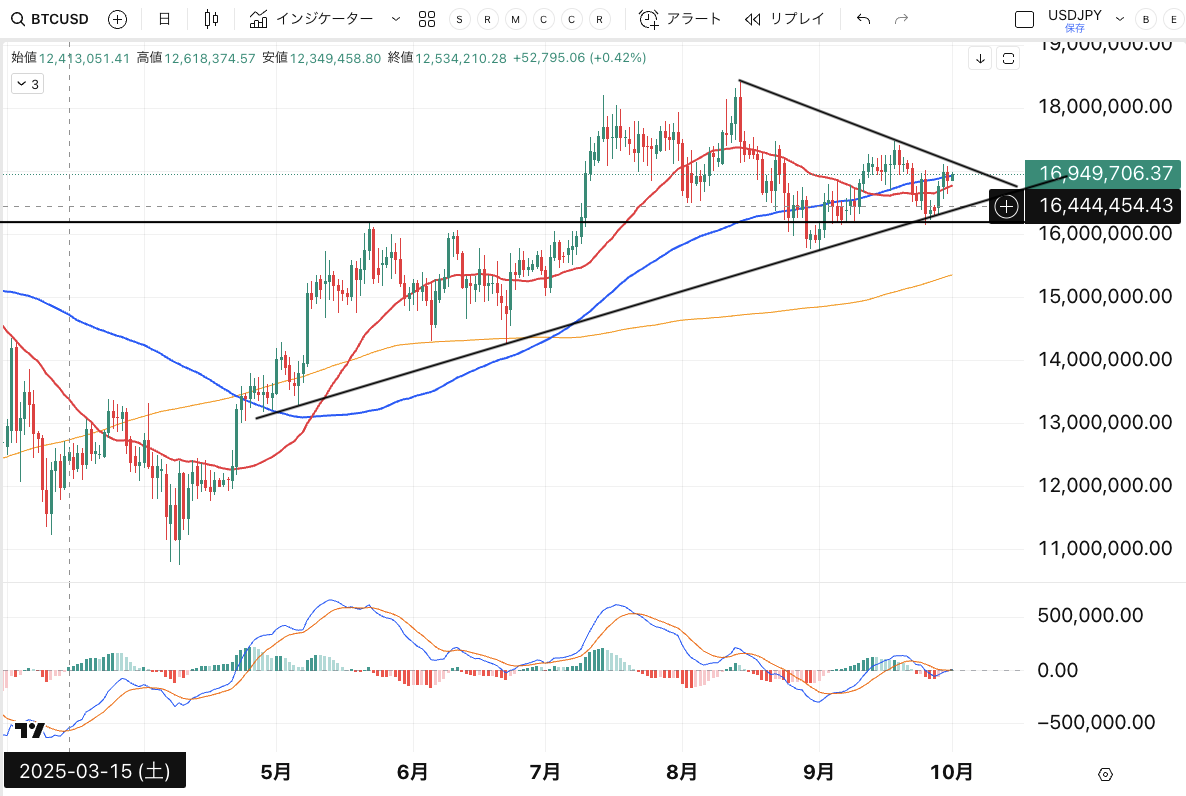Click the current price label 16,949,706.37
Screen dimensions: 1186x796
point(1103,173)
